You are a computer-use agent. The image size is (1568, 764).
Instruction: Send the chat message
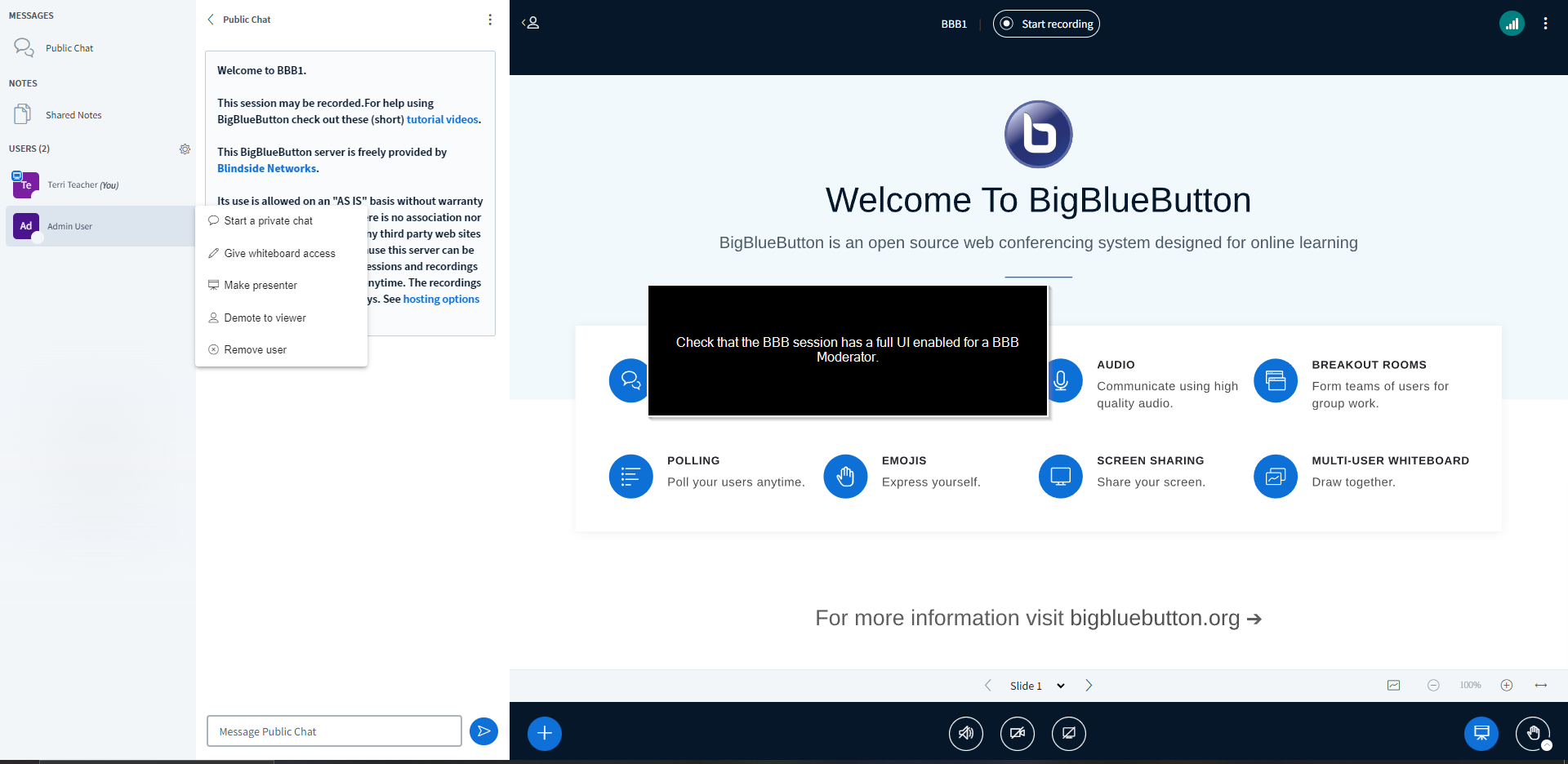[483, 731]
